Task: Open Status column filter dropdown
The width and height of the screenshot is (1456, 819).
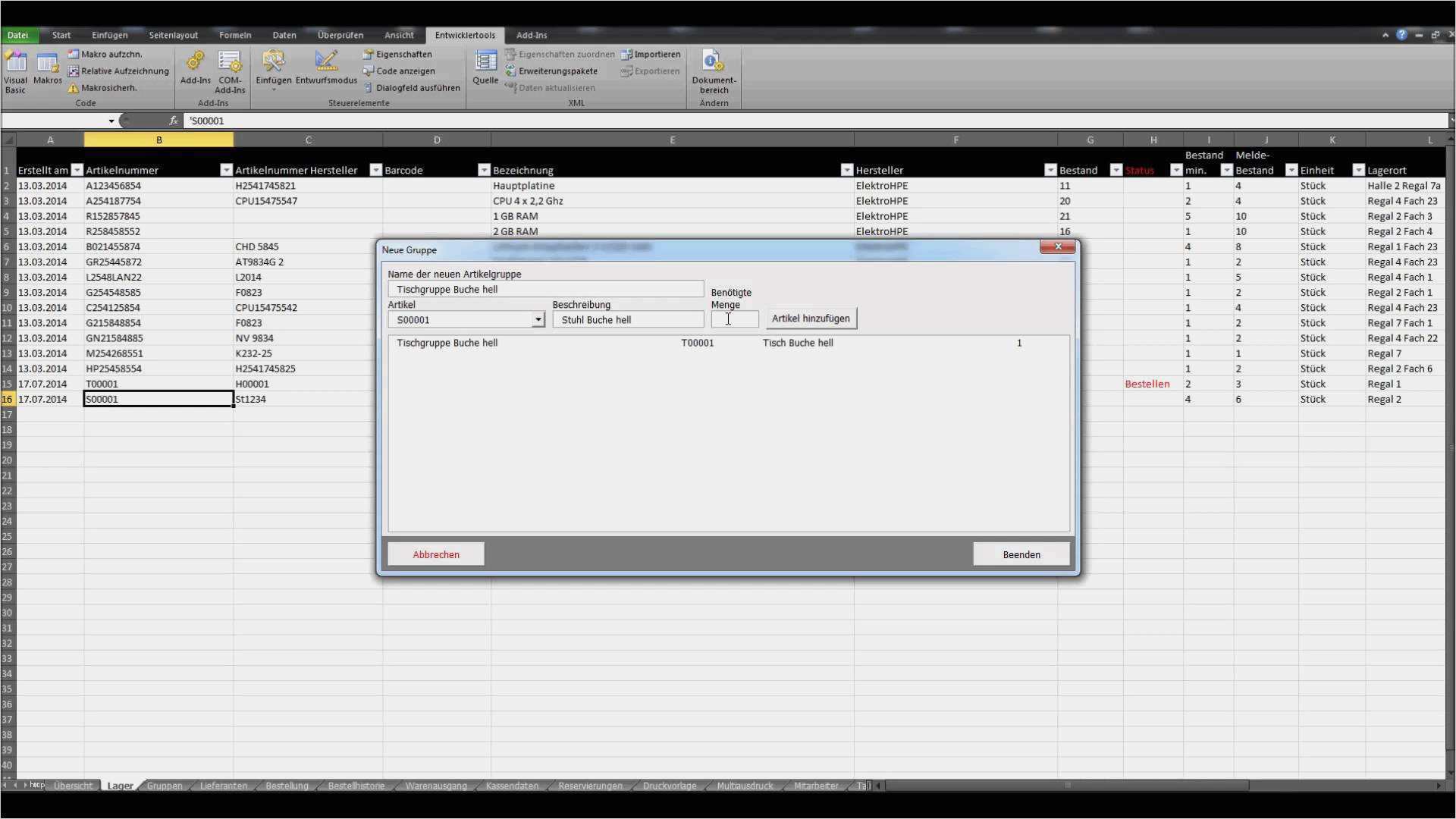Action: click(1175, 171)
